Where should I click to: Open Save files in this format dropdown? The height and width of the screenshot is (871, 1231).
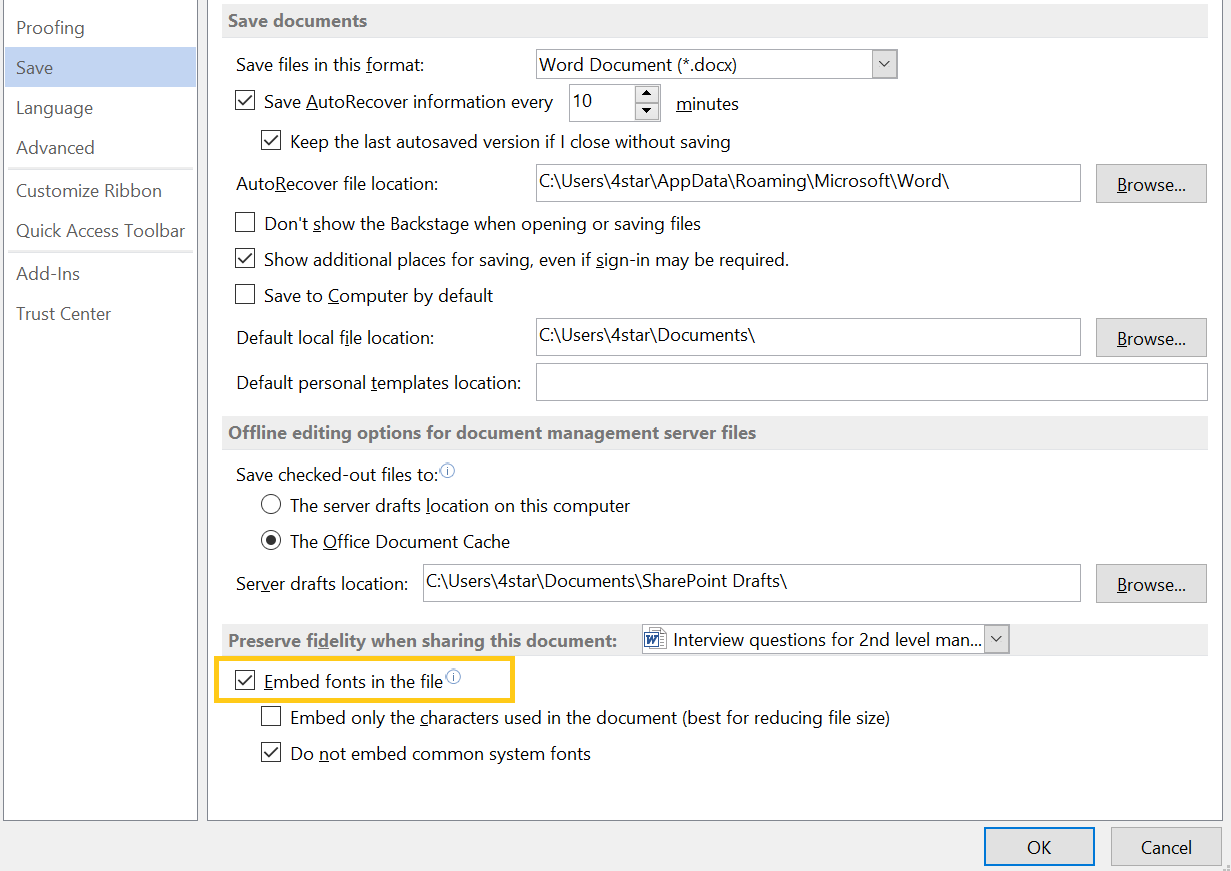884,65
